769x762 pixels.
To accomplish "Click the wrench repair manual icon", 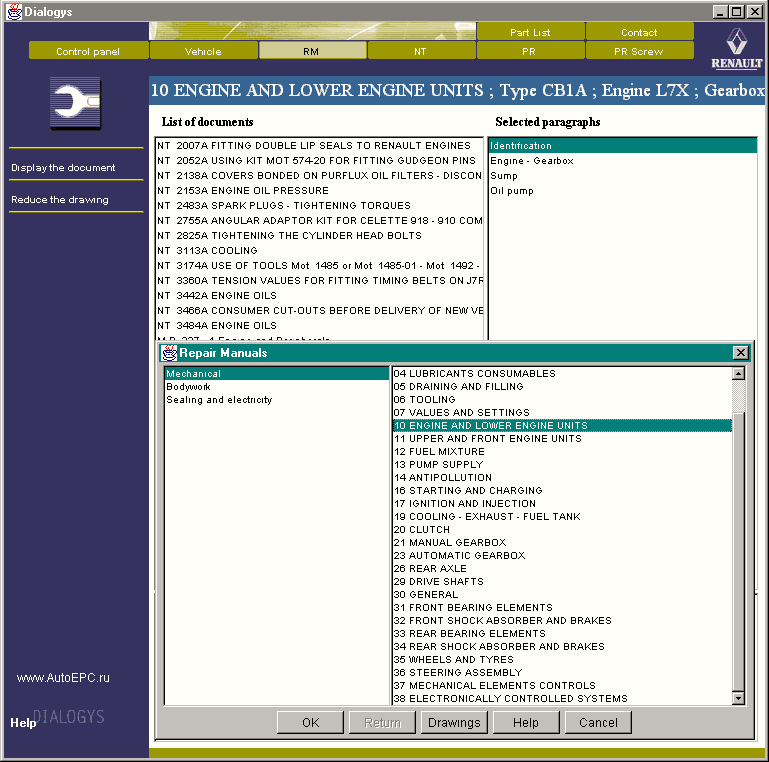I will [x=76, y=103].
